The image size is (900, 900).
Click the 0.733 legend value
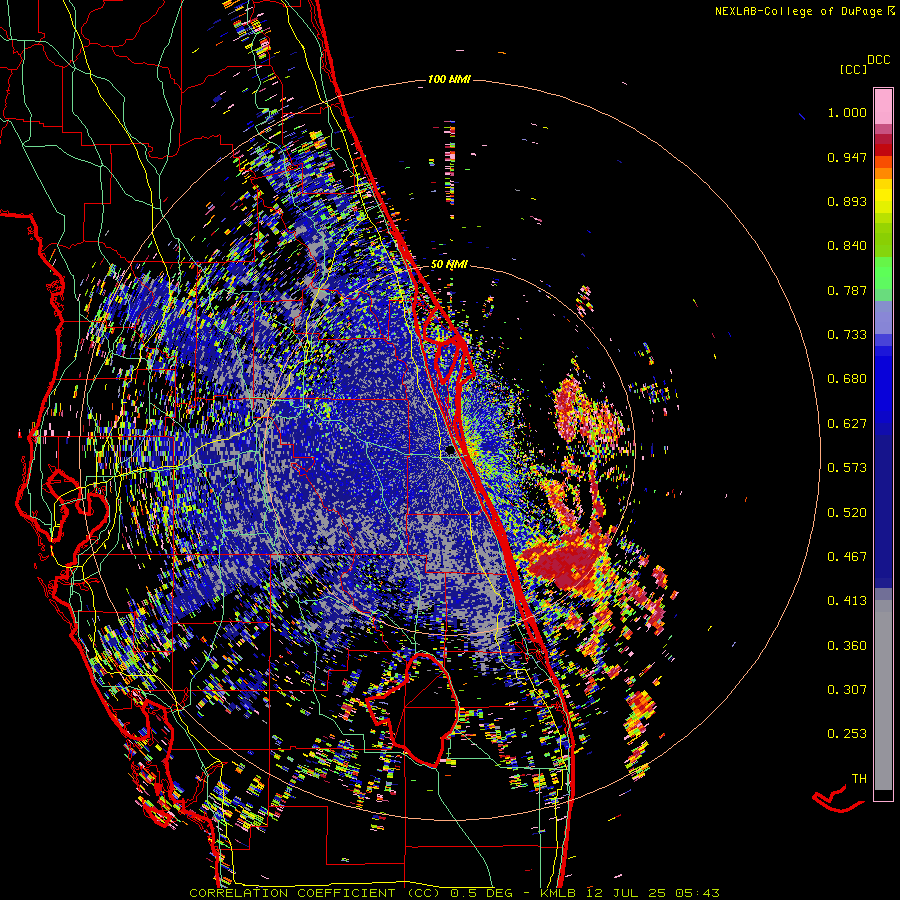[x=847, y=335]
